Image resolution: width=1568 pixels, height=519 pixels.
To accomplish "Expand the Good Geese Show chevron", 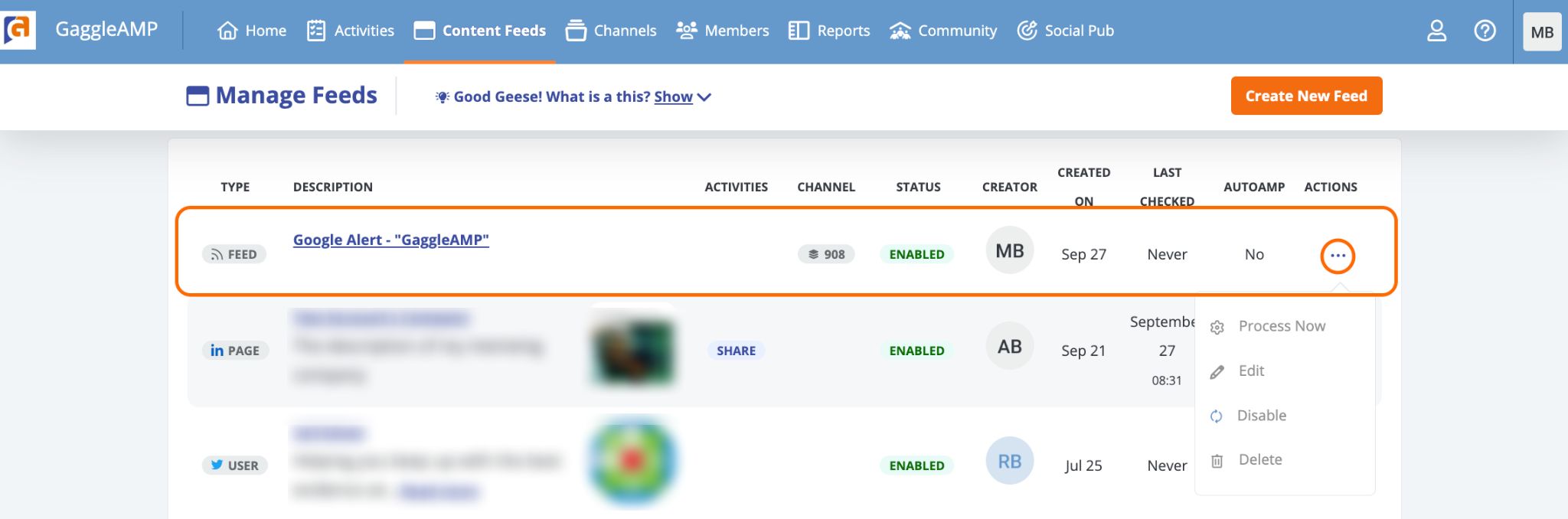I will click(x=705, y=97).
